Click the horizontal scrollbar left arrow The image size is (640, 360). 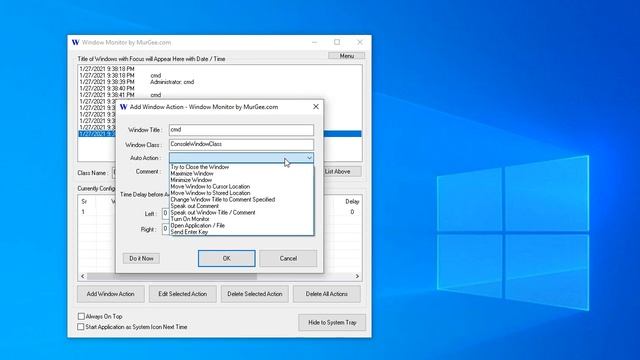[83, 276]
